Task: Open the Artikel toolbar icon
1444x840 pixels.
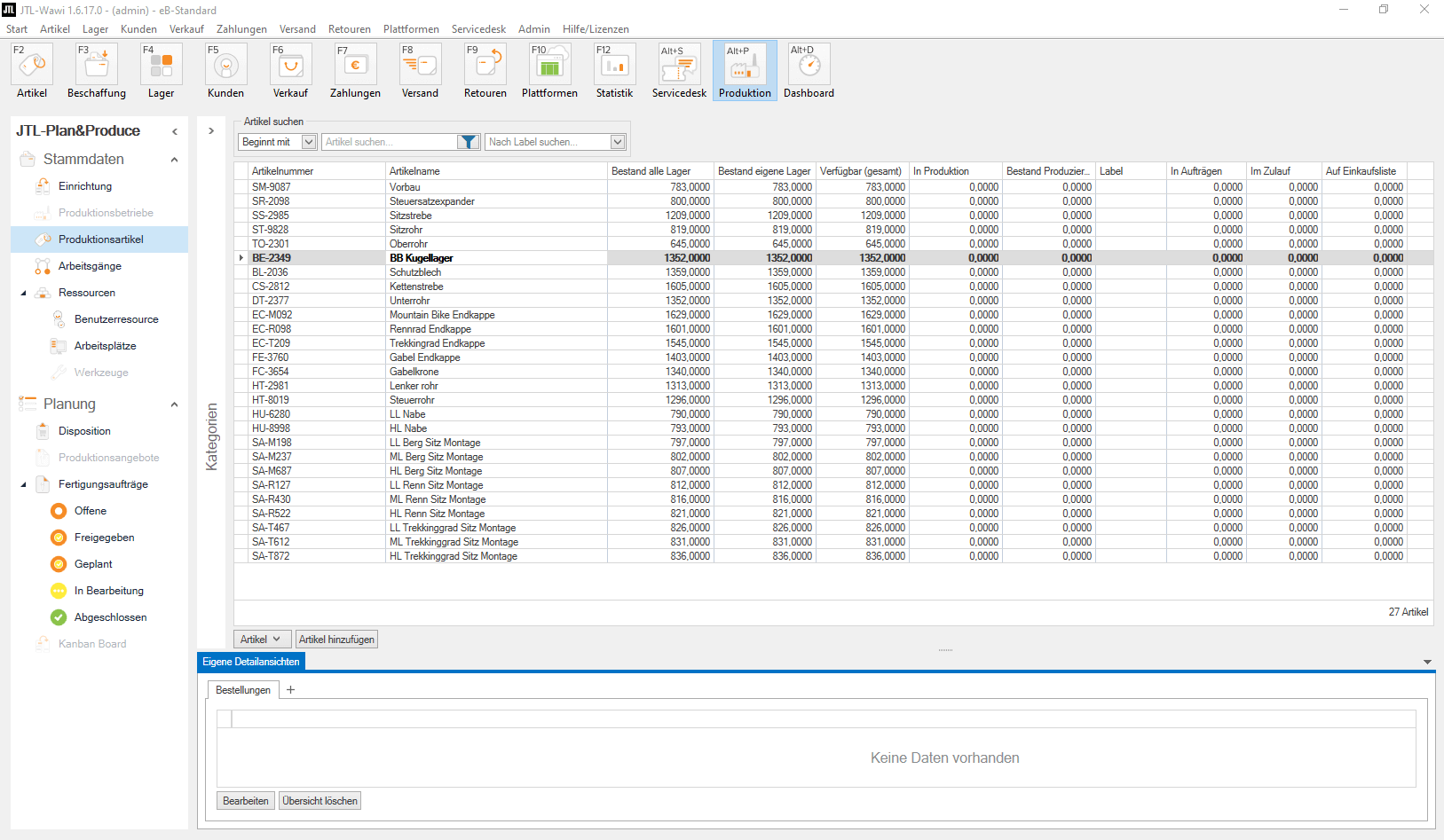Action: click(x=32, y=66)
